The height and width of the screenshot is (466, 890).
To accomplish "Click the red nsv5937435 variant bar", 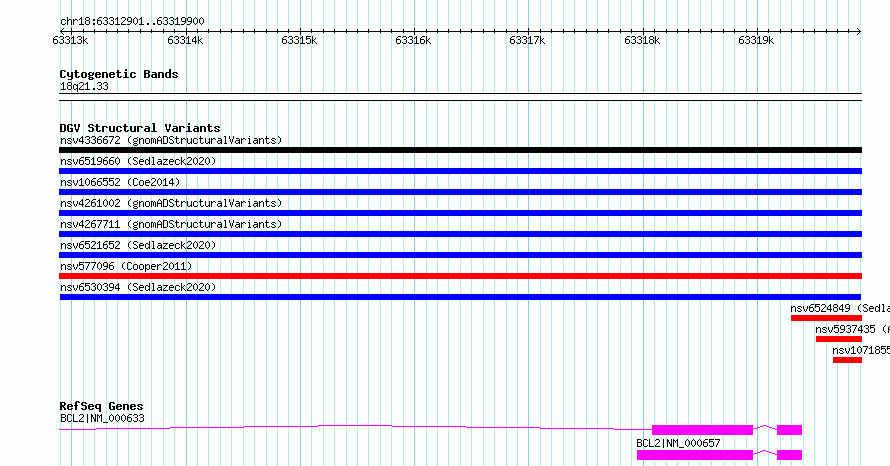I will point(839,339).
